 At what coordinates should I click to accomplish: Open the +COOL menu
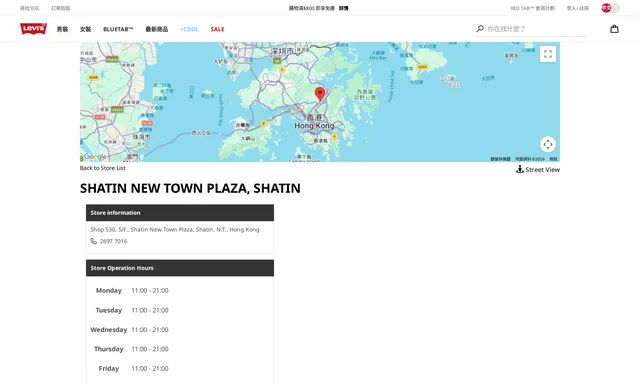(x=189, y=29)
